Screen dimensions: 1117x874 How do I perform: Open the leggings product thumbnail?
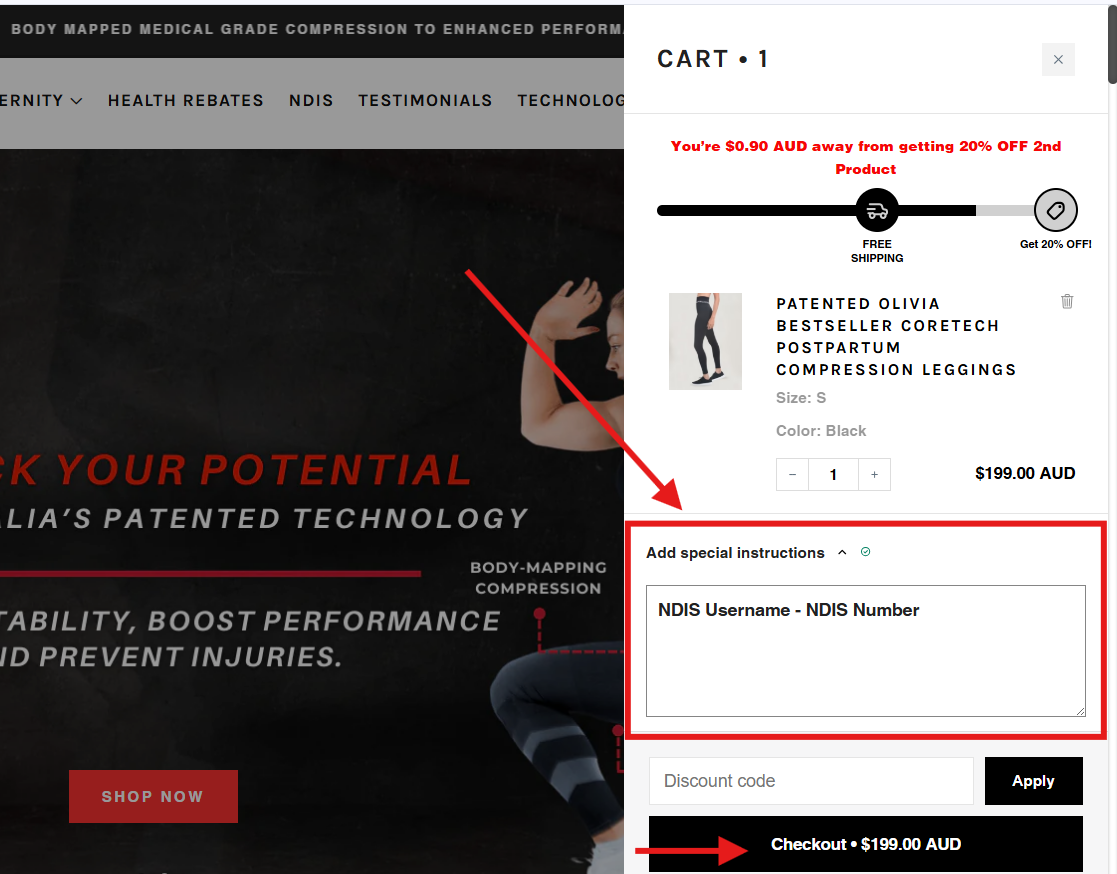point(705,341)
